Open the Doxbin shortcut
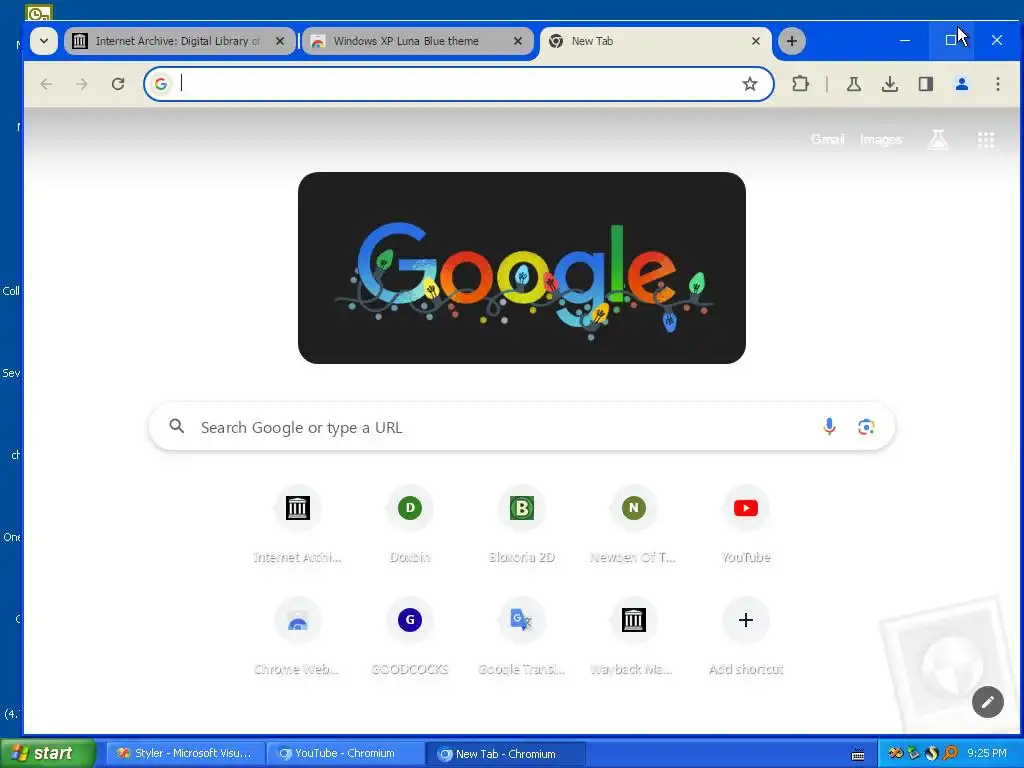Image resolution: width=1024 pixels, height=768 pixels. [x=409, y=525]
